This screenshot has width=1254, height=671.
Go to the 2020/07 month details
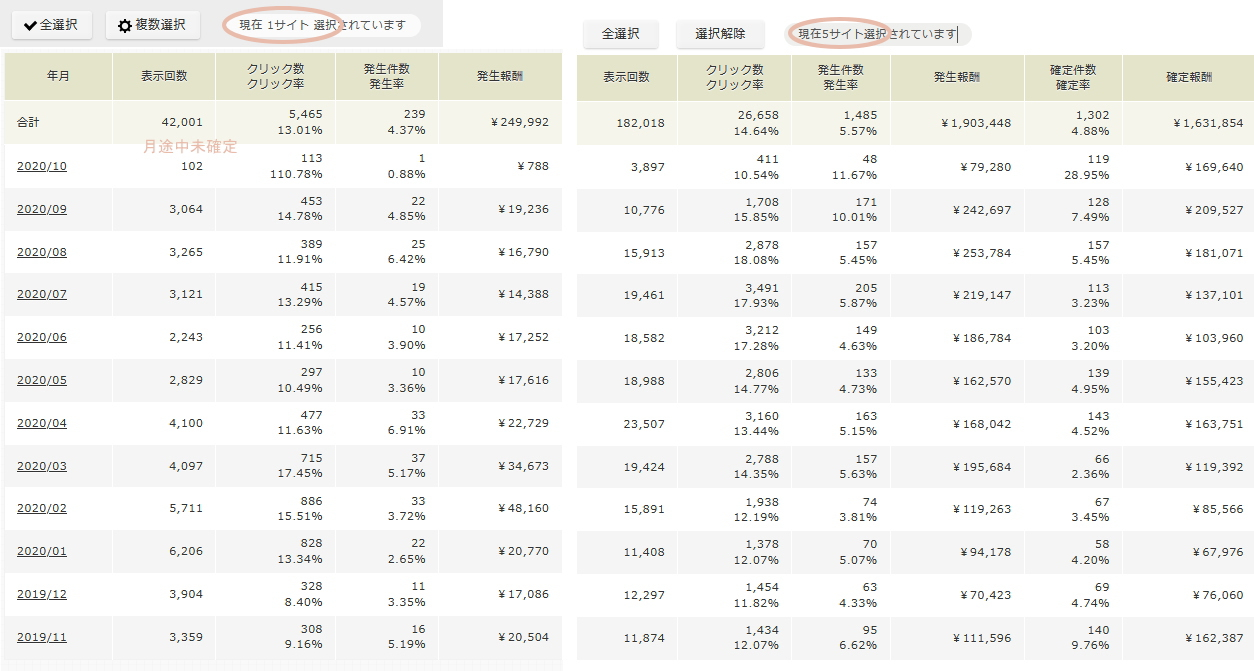pyautogui.click(x=42, y=295)
